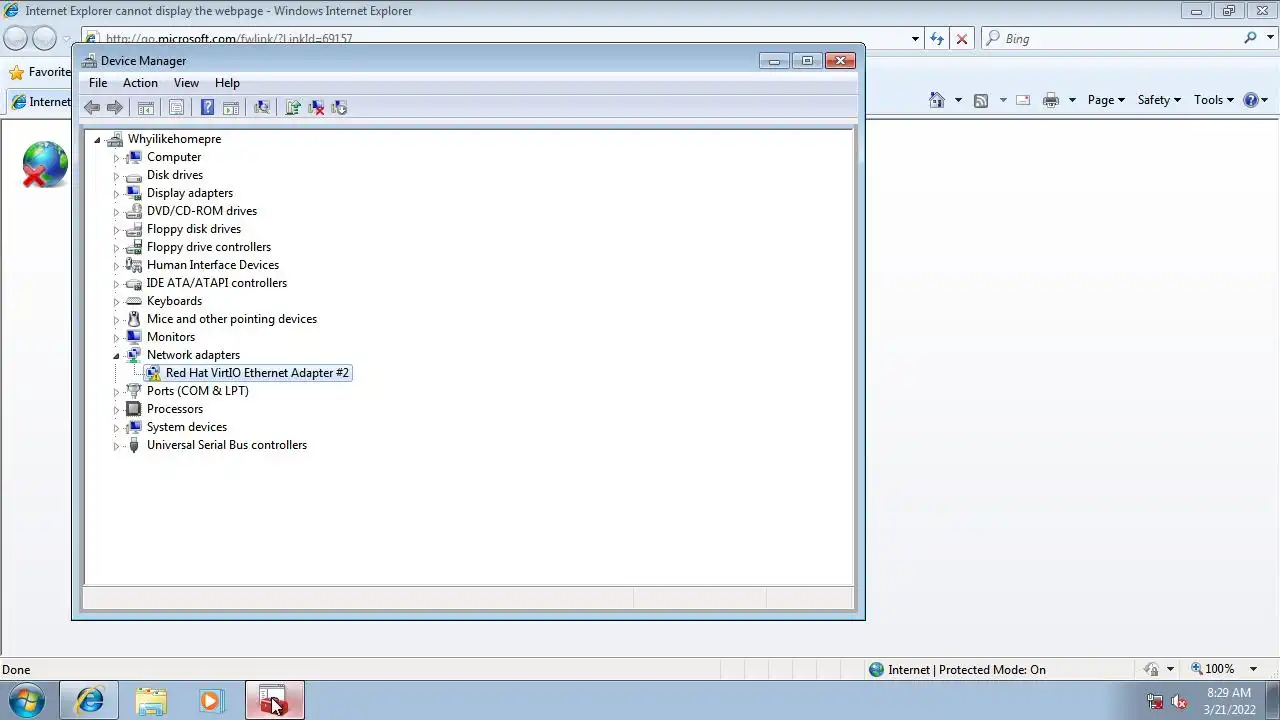This screenshot has height=720, width=1280.
Task: Click the blue Help question-mark toolbar icon
Action: [x=207, y=107]
